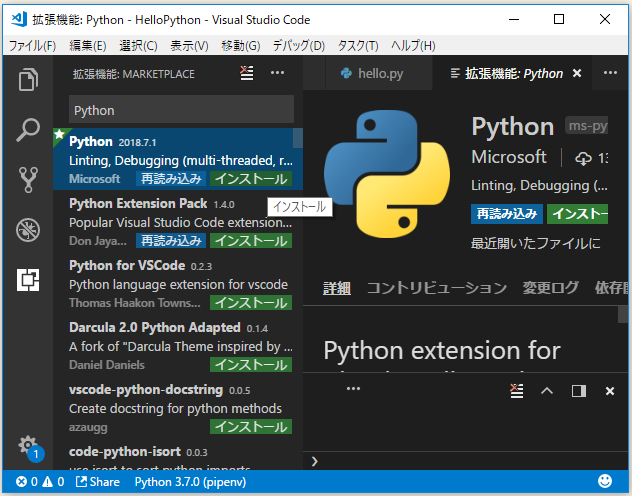This screenshot has width=632, height=496.
Task: Open the panel's more actions ellipsis
Action: click(353, 389)
